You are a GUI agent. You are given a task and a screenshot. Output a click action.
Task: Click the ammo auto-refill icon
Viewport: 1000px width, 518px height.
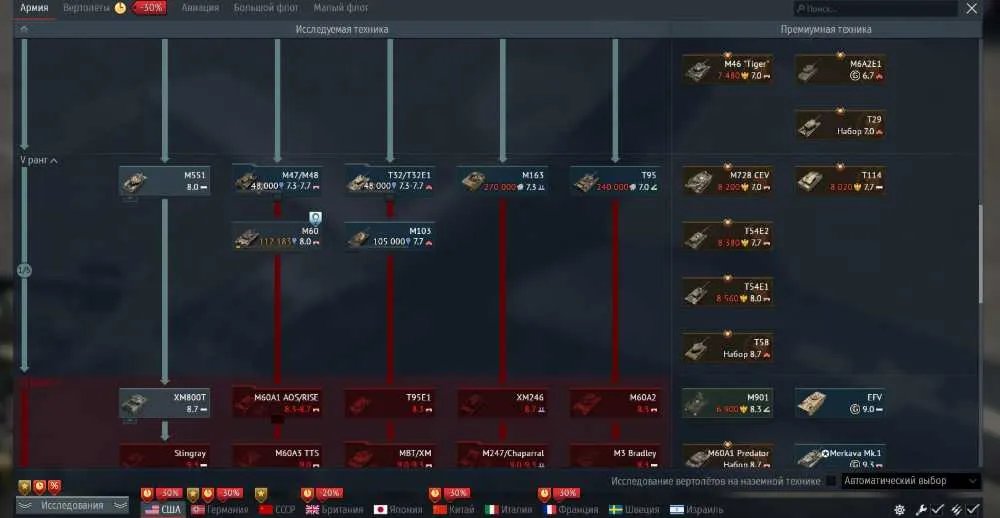point(957,509)
